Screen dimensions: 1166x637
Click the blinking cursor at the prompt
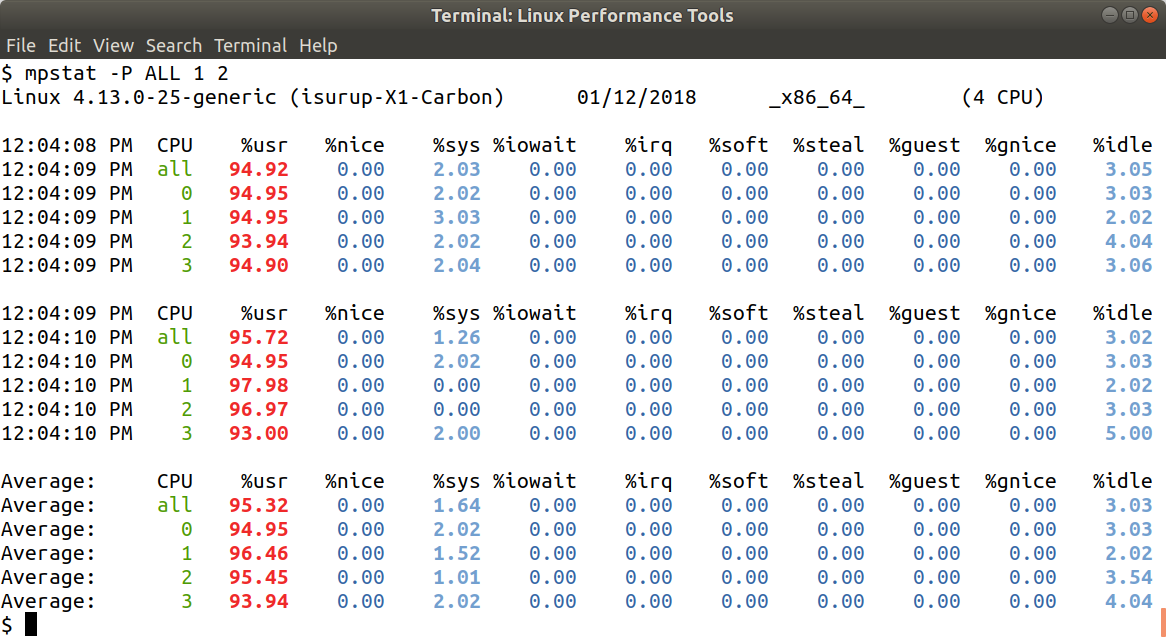tap(32, 622)
